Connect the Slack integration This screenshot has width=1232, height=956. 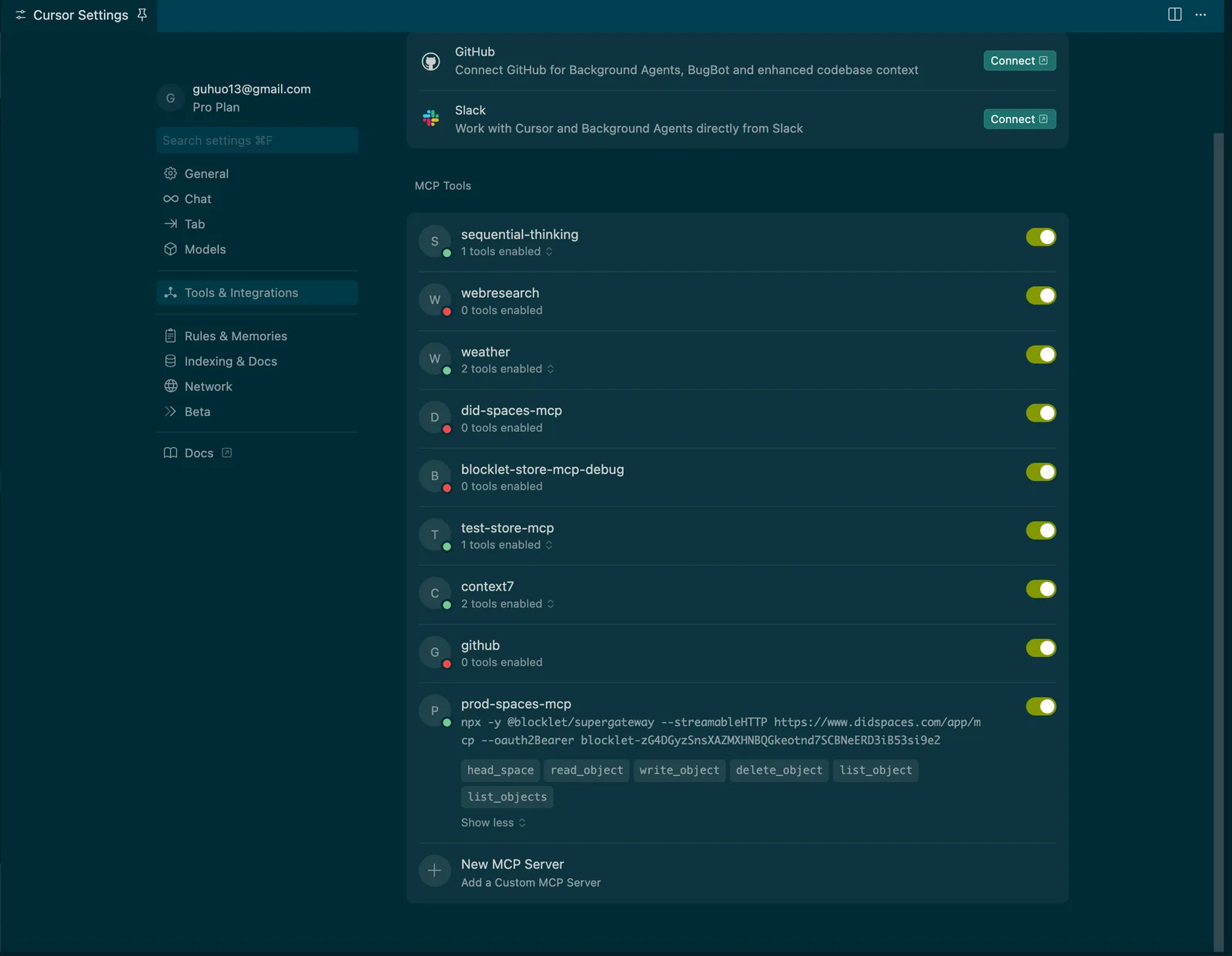tap(1019, 119)
